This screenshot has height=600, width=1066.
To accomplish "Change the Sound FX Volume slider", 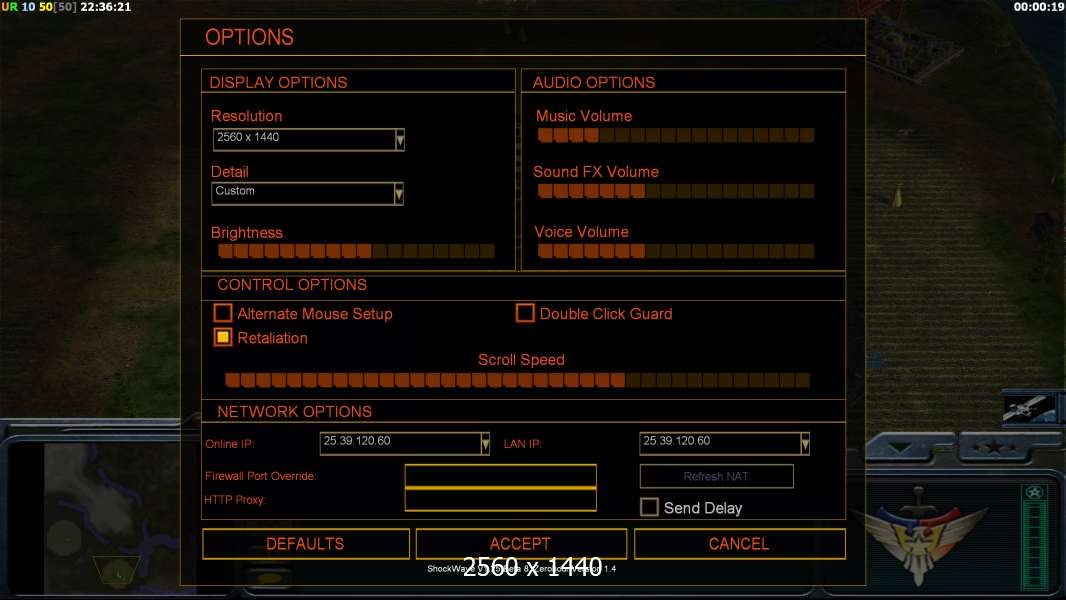I will pos(676,191).
